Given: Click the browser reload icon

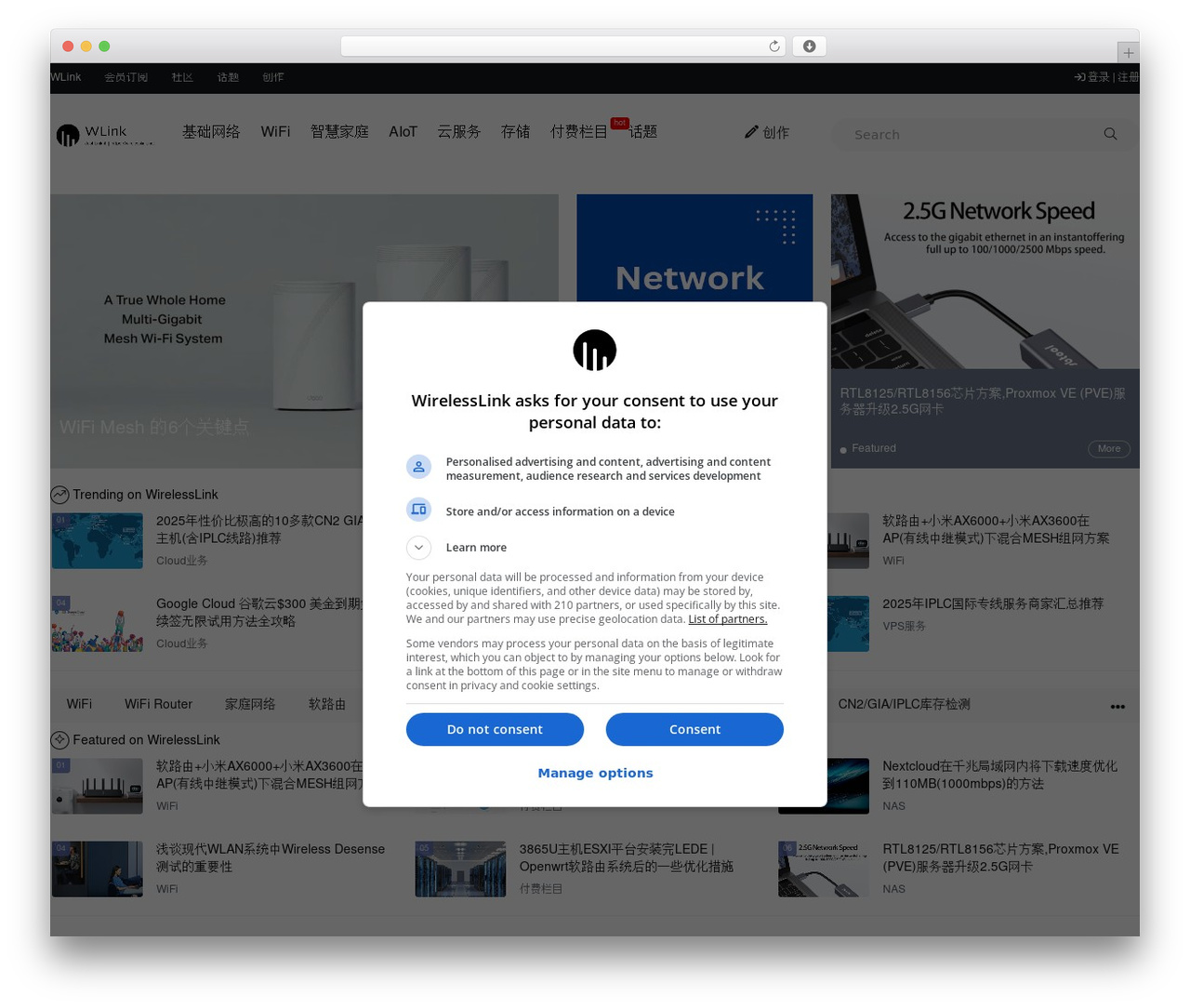Looking at the screenshot, I should (774, 46).
